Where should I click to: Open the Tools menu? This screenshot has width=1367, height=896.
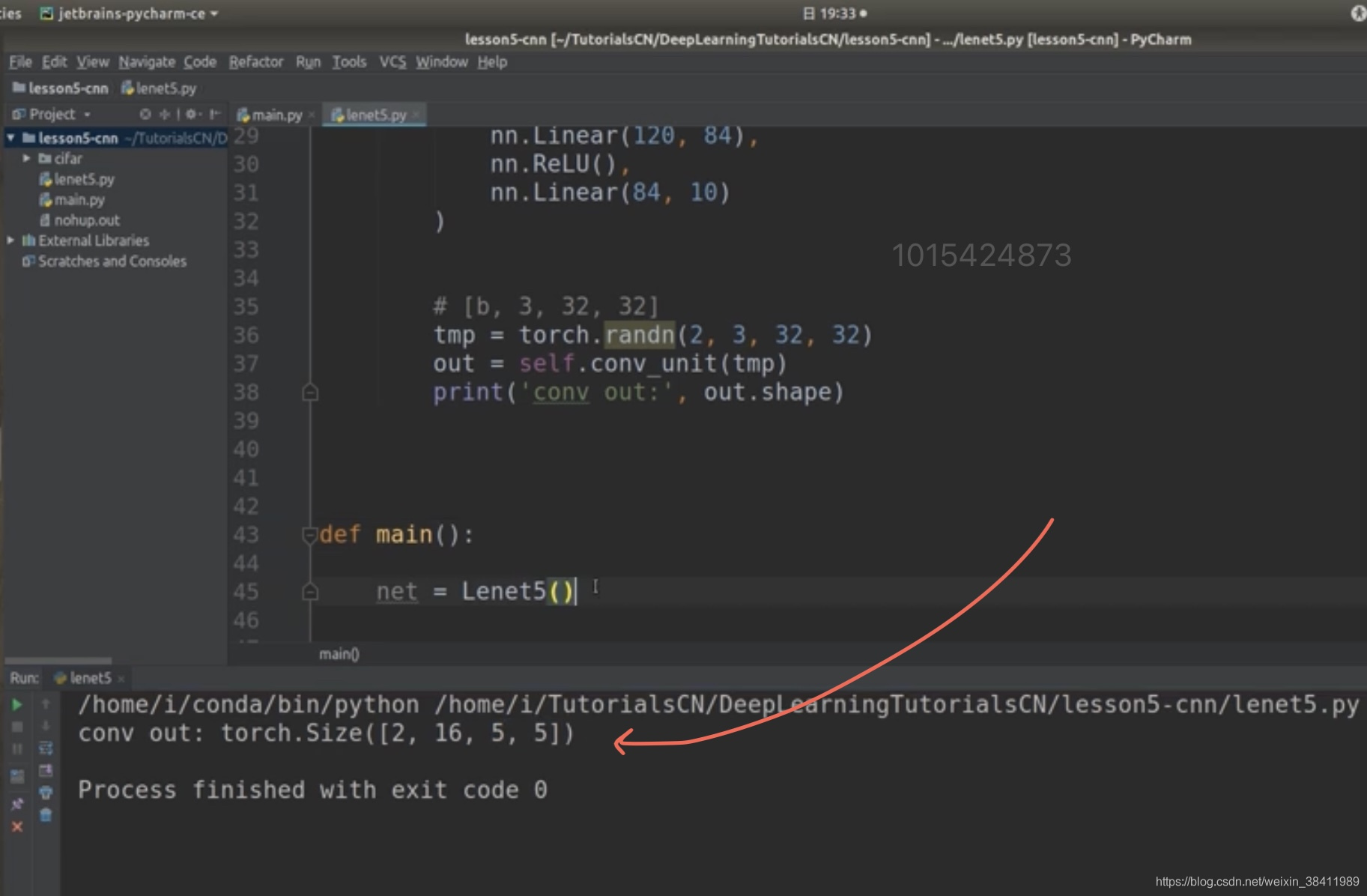349,61
